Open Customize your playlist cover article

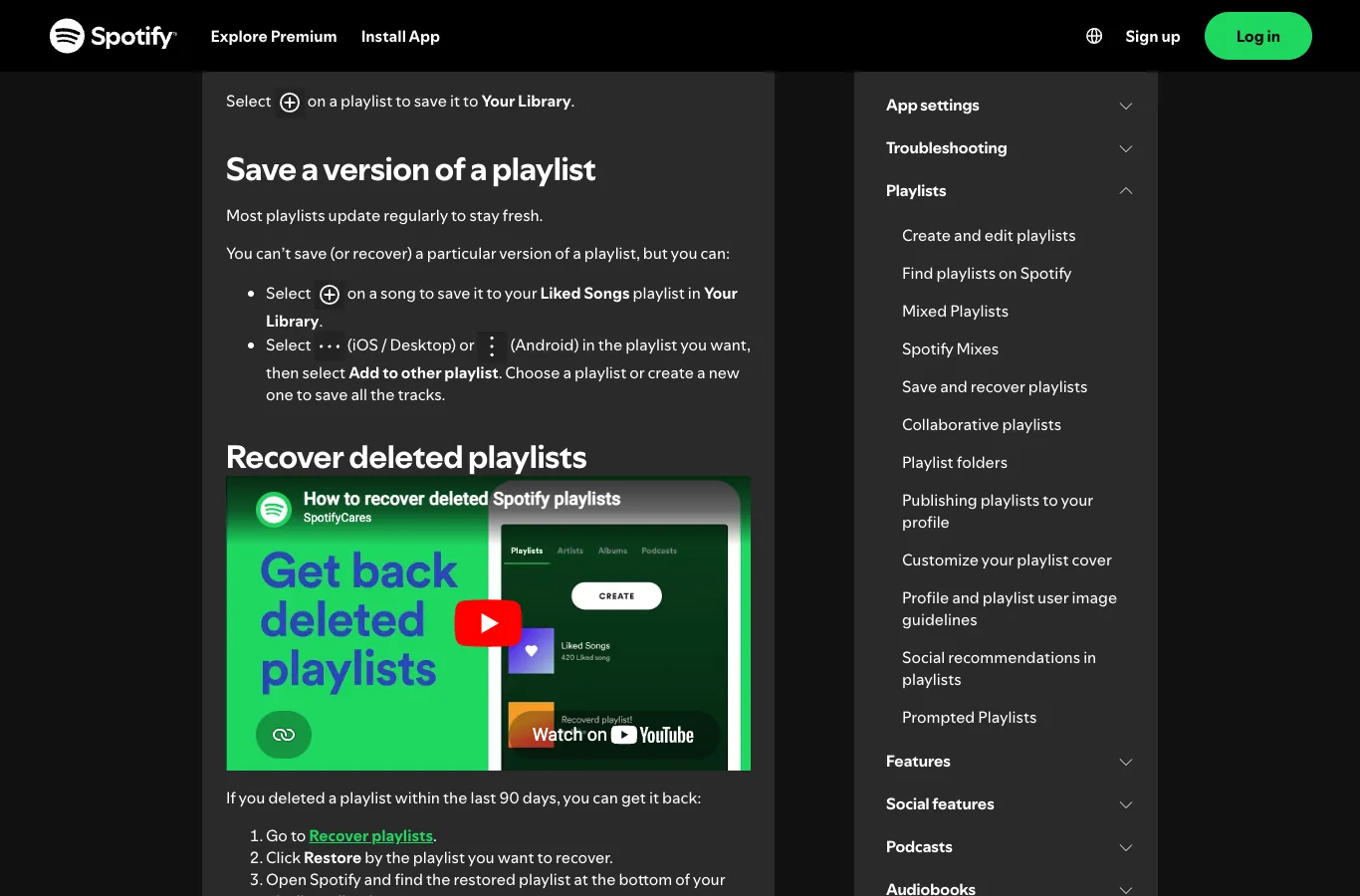point(1007,560)
